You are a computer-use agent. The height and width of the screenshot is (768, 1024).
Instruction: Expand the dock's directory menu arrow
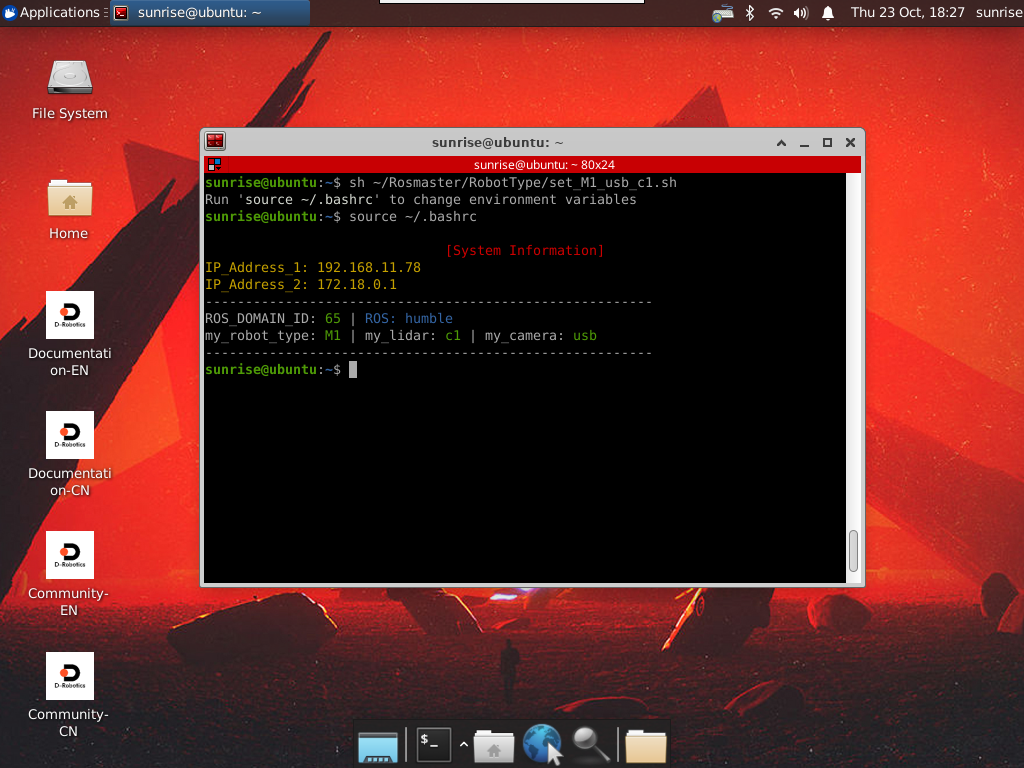click(463, 745)
